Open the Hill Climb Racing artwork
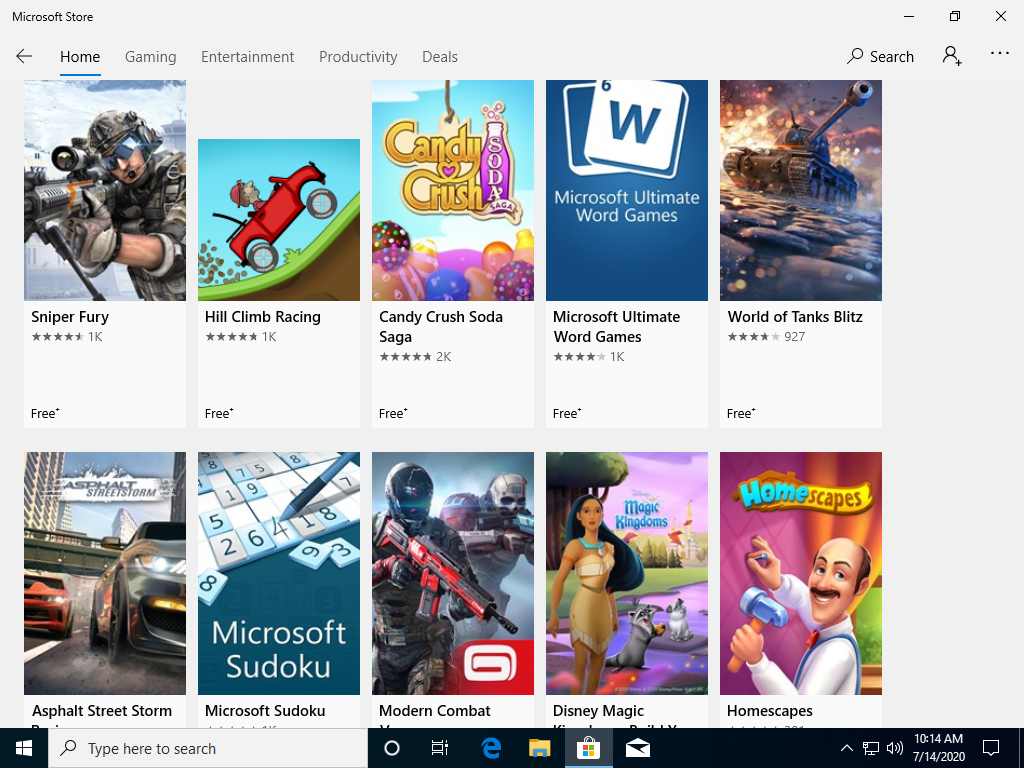Image resolution: width=1024 pixels, height=768 pixels. [279, 219]
